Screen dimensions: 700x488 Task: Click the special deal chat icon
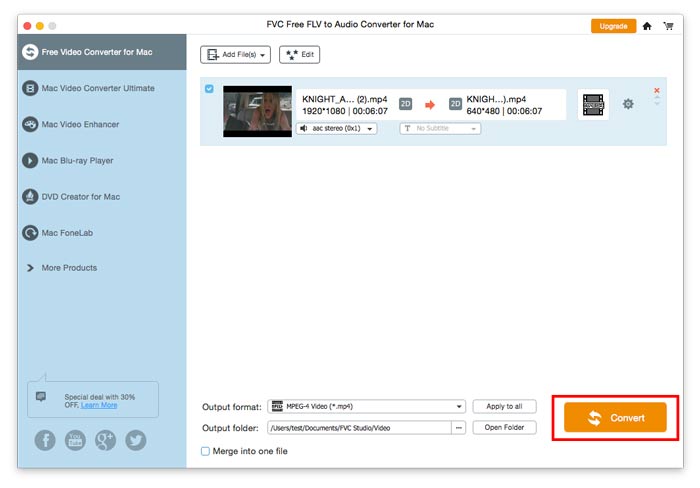tap(41, 396)
